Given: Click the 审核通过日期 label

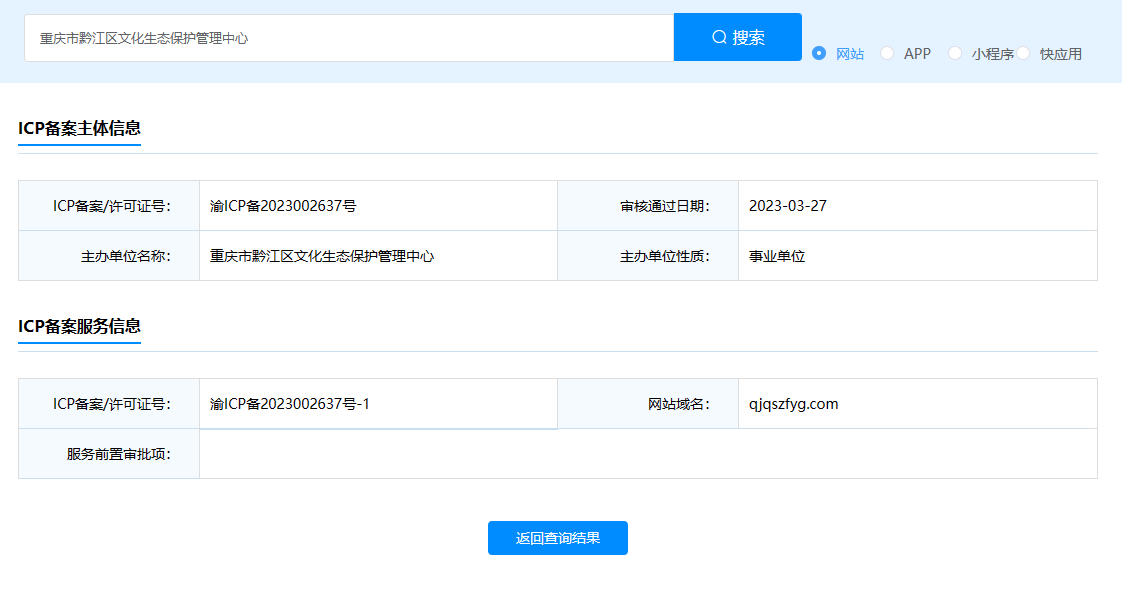Looking at the screenshot, I should 664,206.
